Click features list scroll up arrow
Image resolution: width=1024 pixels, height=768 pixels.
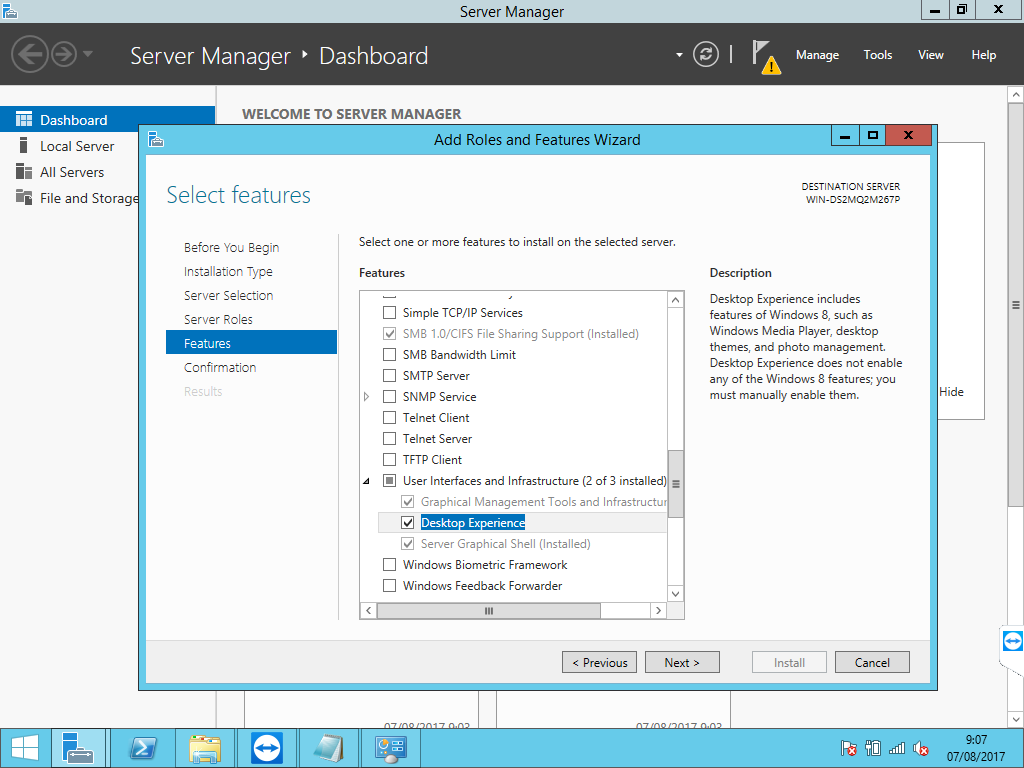click(x=675, y=300)
